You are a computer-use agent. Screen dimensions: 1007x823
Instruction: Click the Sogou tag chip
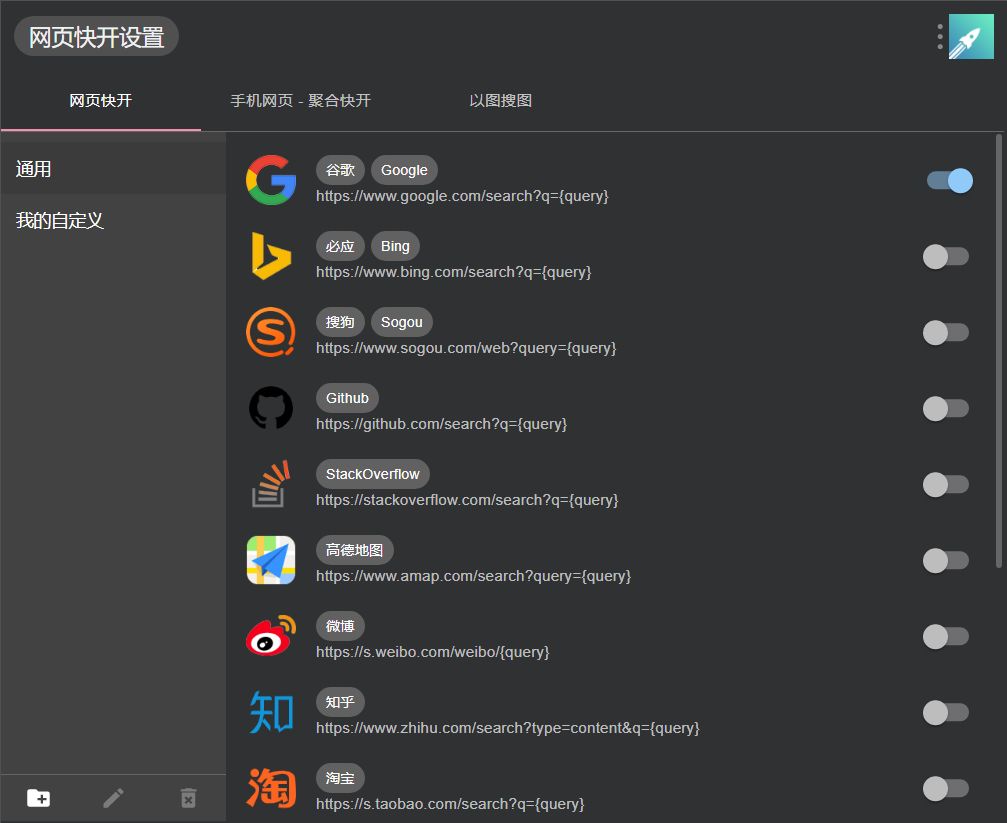[401, 322]
